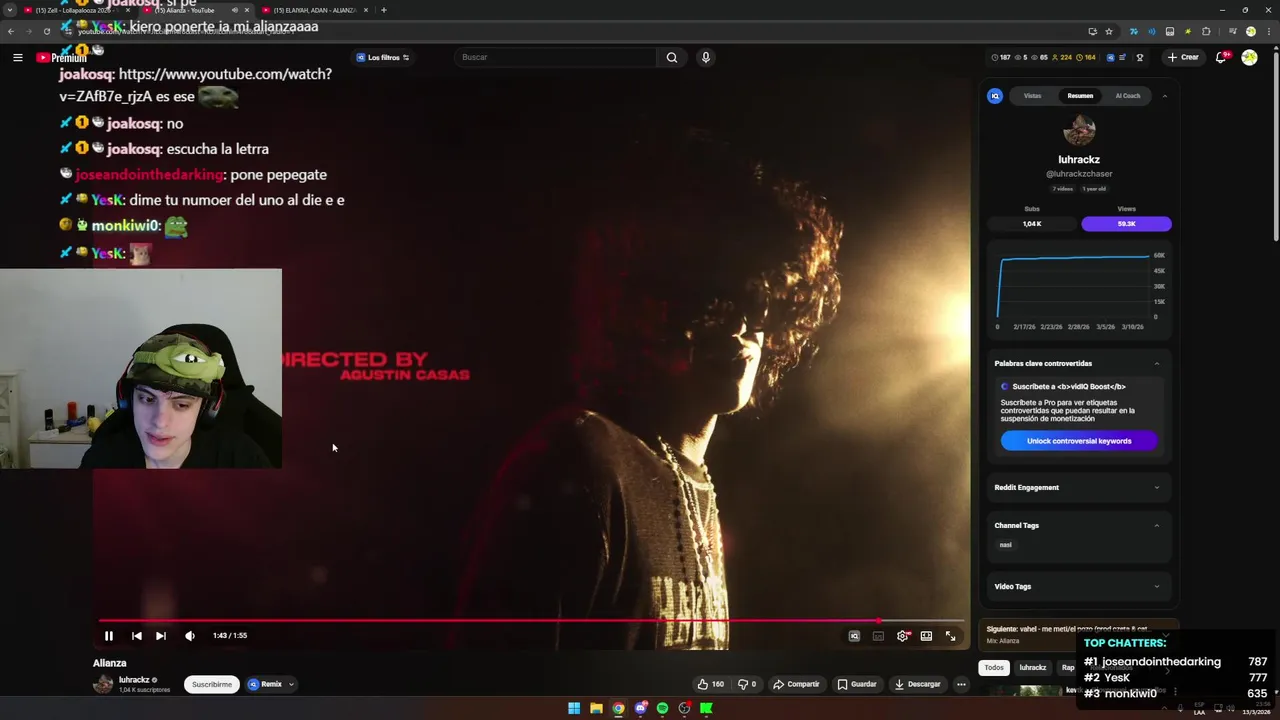This screenshot has height=720, width=1280.
Task: Like the video with thumbs up
Action: 710,684
